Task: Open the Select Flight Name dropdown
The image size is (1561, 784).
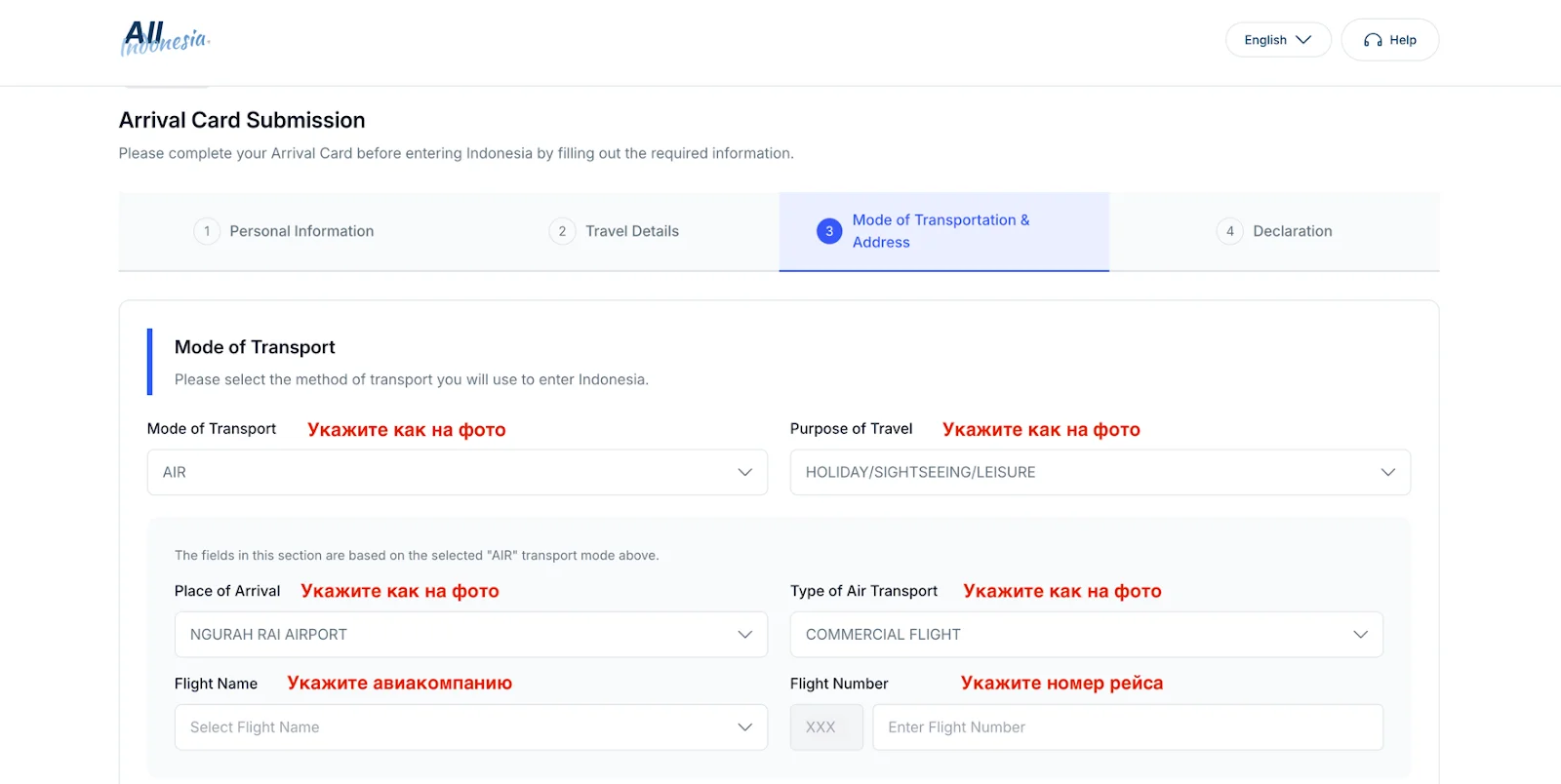Action: 470,727
